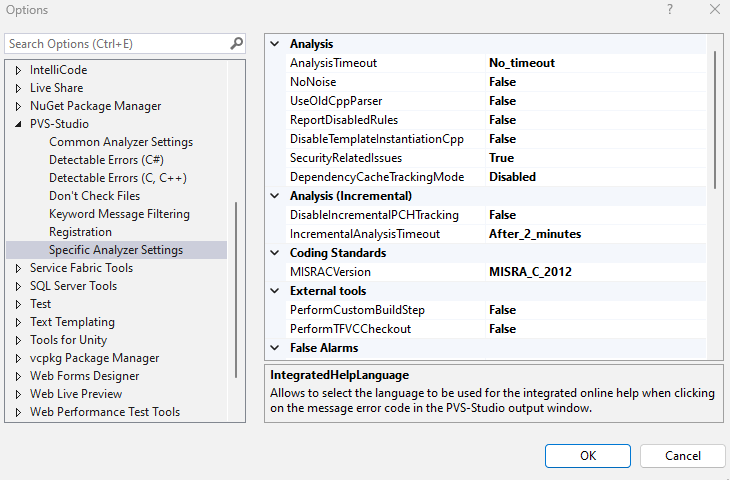Open the Keyword Message Filtering page
The image size is (730, 480).
119,214
